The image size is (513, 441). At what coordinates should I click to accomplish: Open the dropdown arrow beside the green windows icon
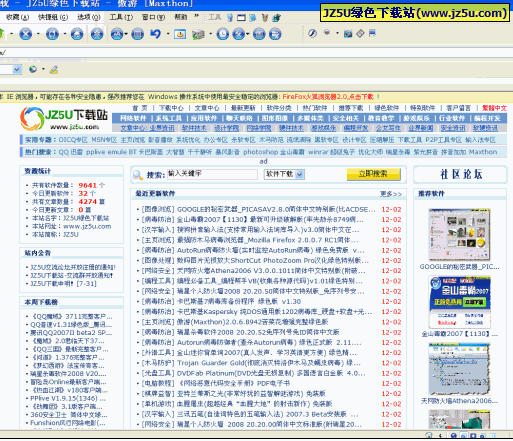point(210,34)
